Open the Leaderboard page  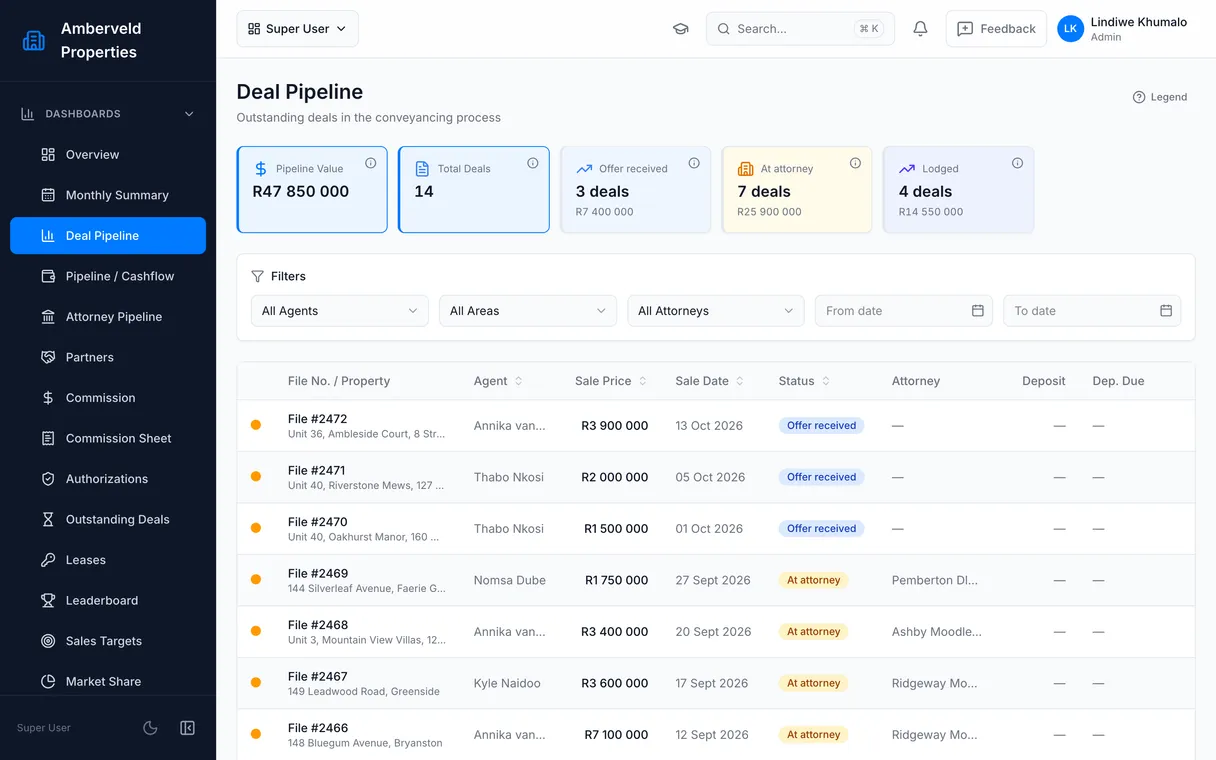108,600
